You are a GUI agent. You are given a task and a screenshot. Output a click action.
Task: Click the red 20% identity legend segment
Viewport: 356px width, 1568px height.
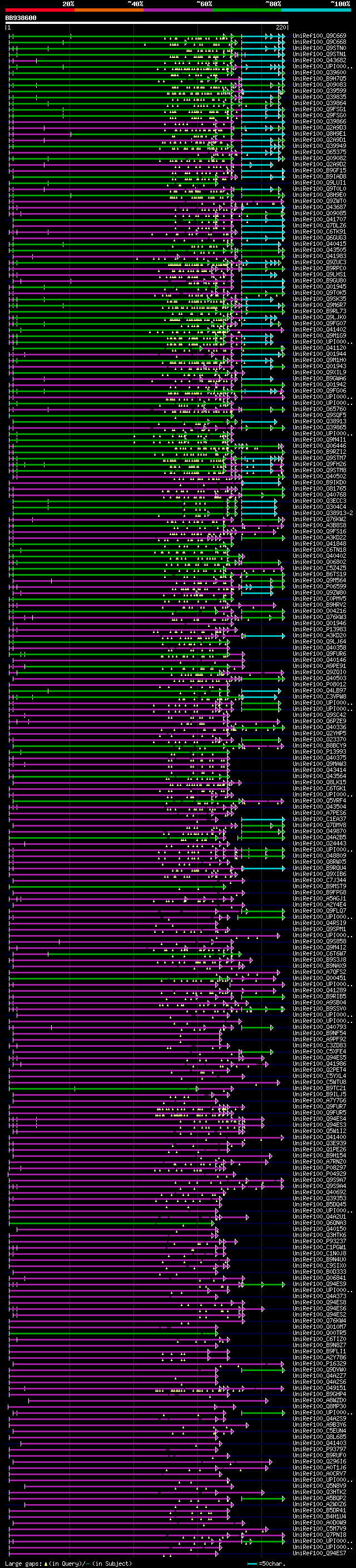coord(40,10)
